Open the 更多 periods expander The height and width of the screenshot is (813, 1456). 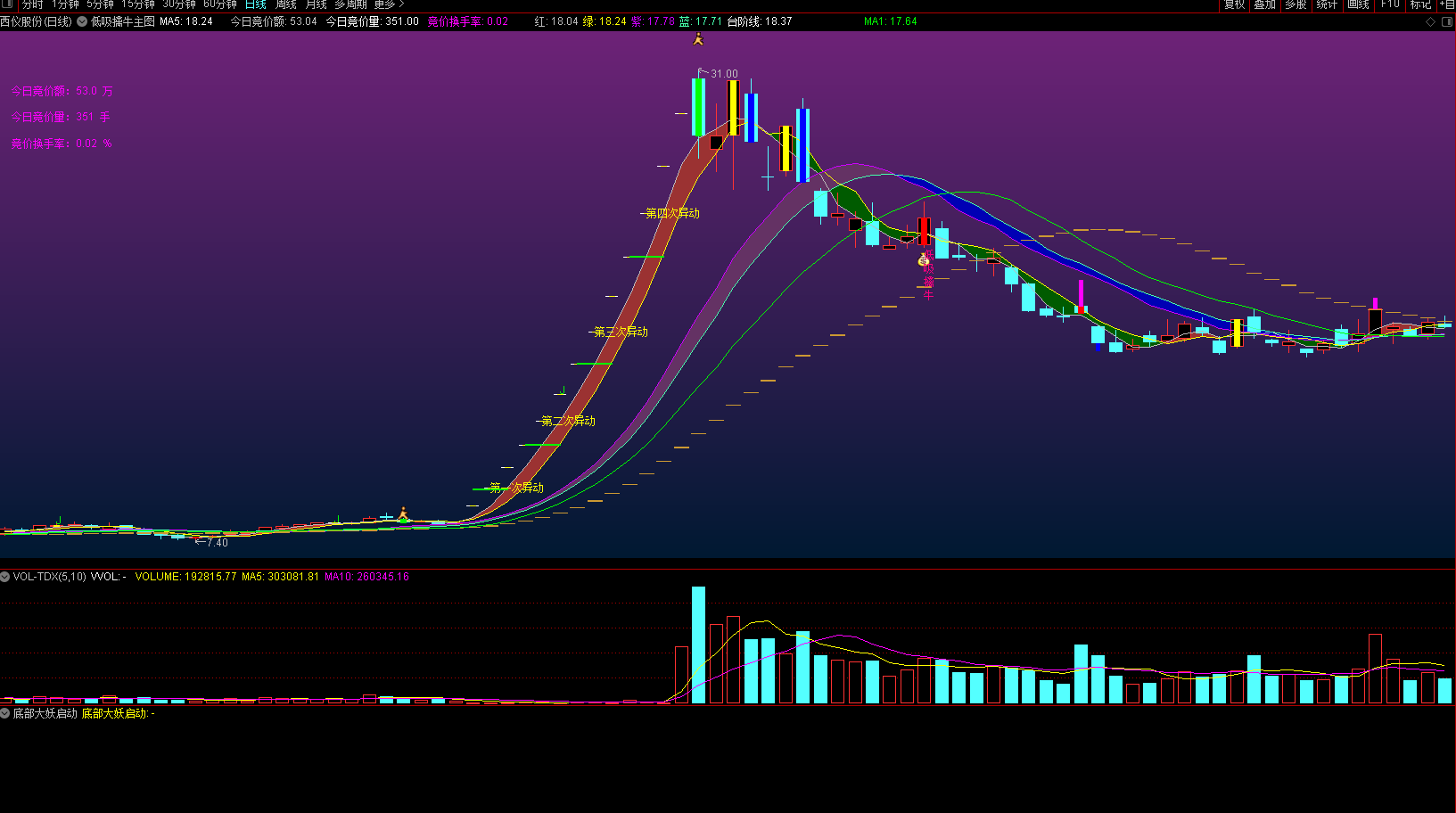[389, 4]
